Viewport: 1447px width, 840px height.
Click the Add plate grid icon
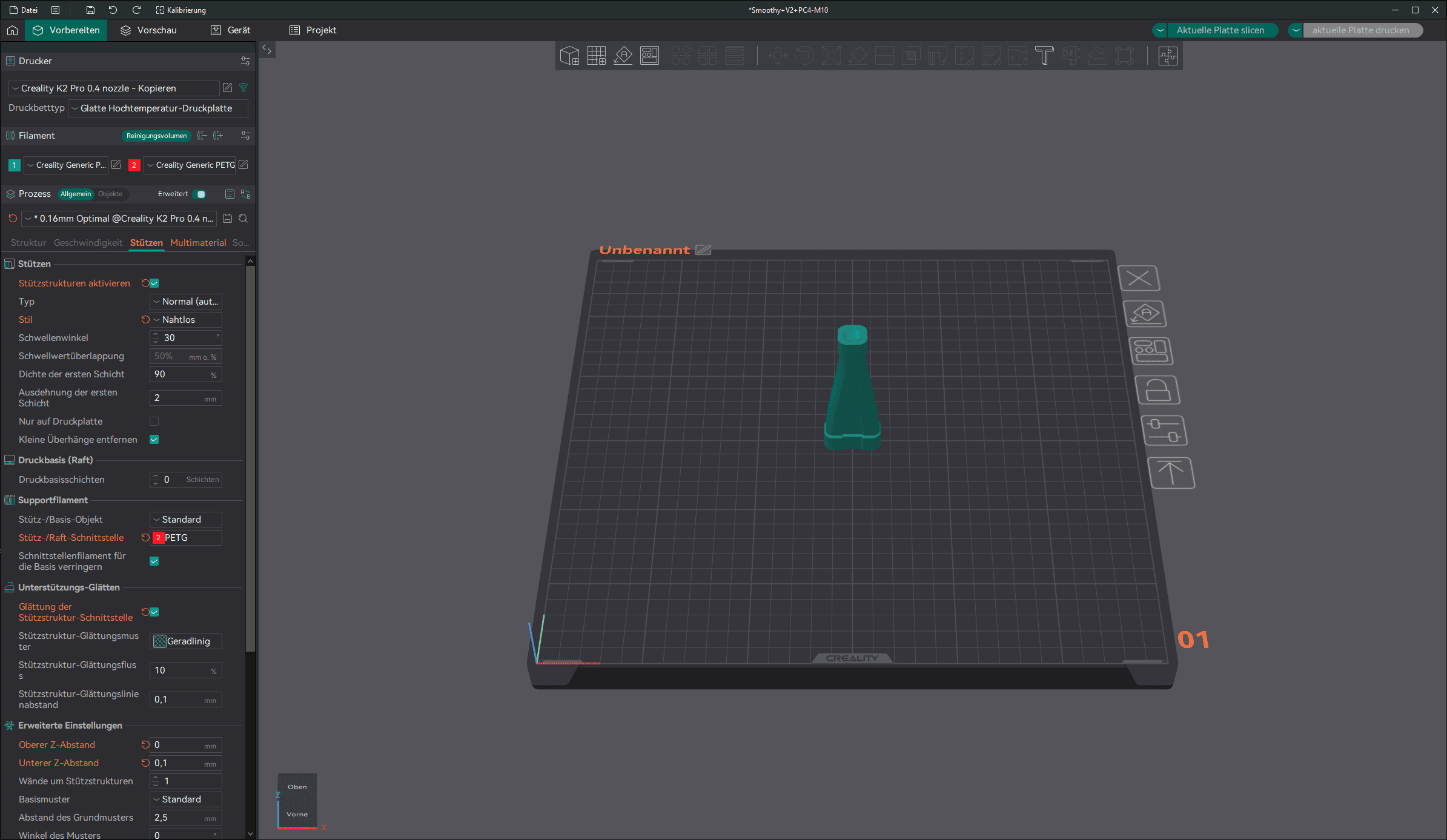point(596,56)
